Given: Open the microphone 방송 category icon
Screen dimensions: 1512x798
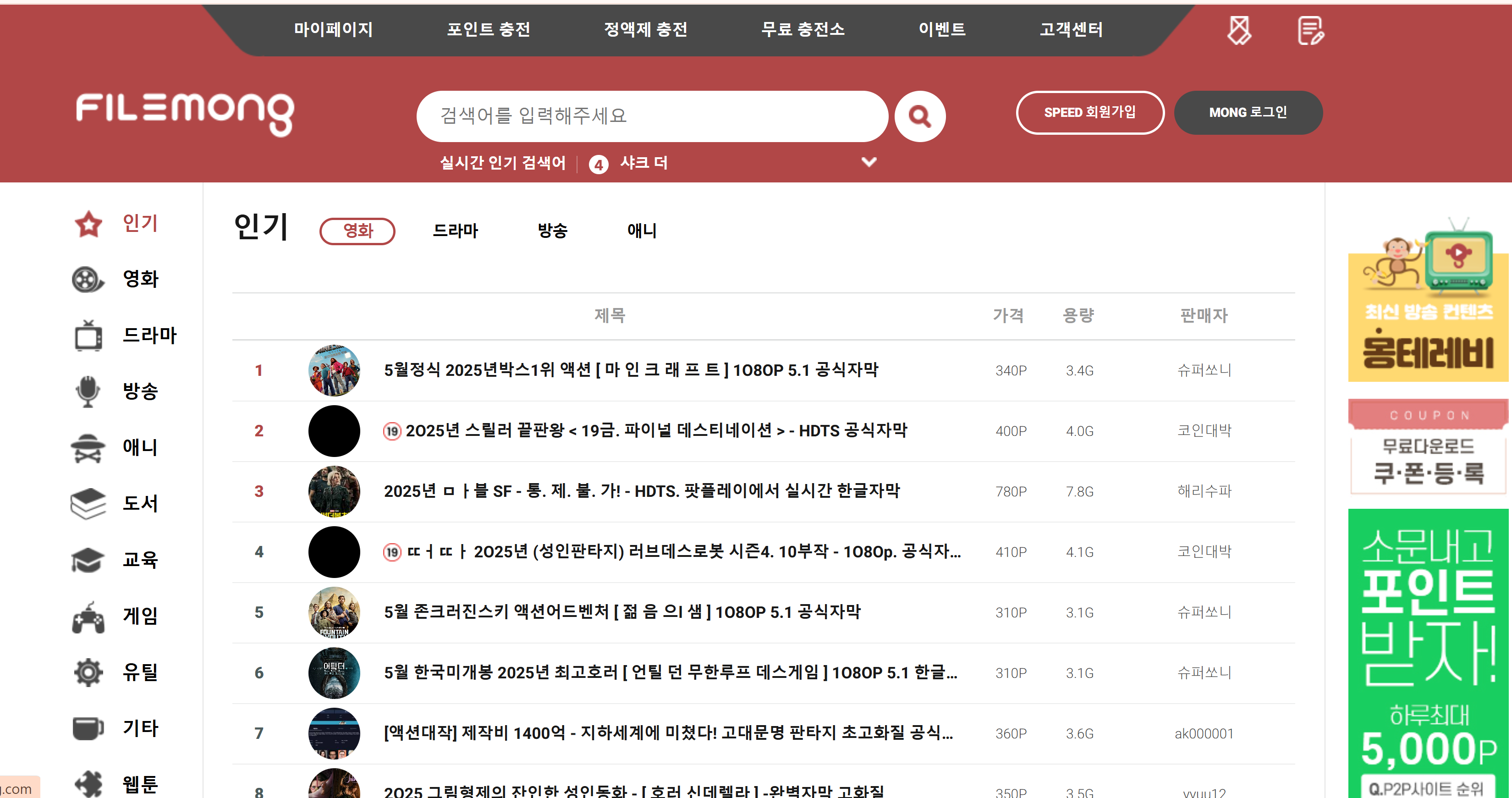Looking at the screenshot, I should coord(88,391).
